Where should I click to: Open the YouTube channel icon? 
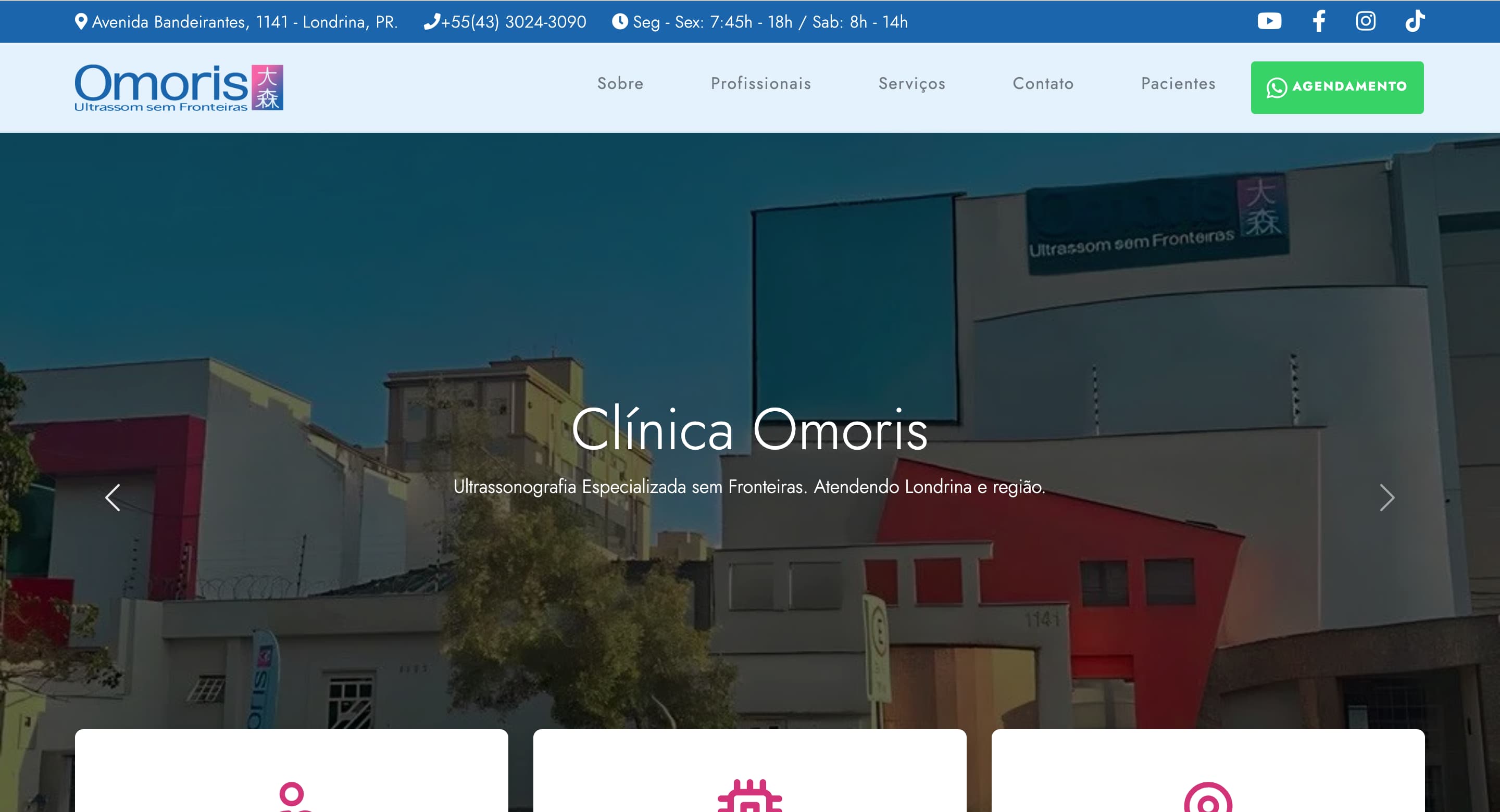click(1269, 21)
